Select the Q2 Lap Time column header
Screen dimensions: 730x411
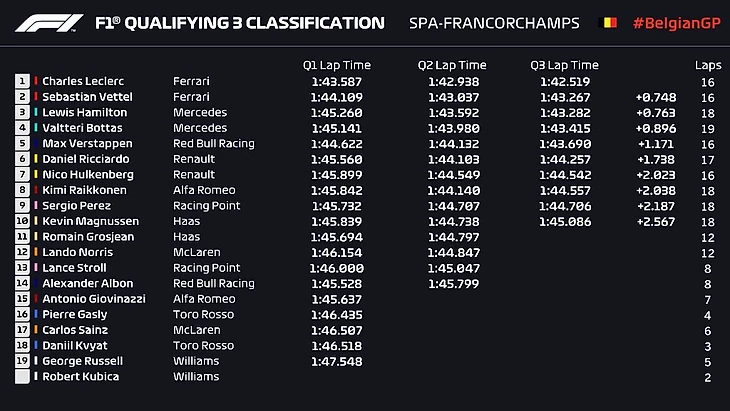click(452, 65)
